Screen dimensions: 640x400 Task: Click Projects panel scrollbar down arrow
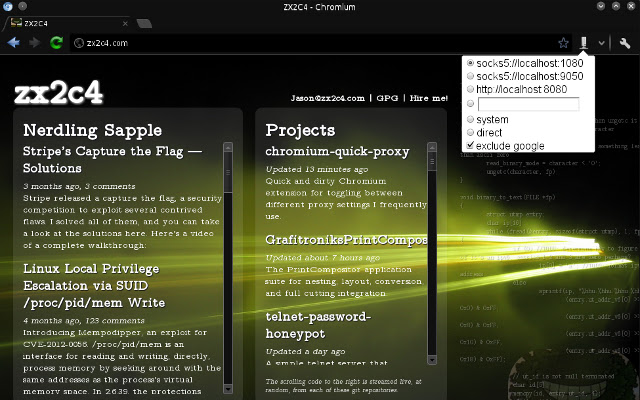tap(432, 360)
